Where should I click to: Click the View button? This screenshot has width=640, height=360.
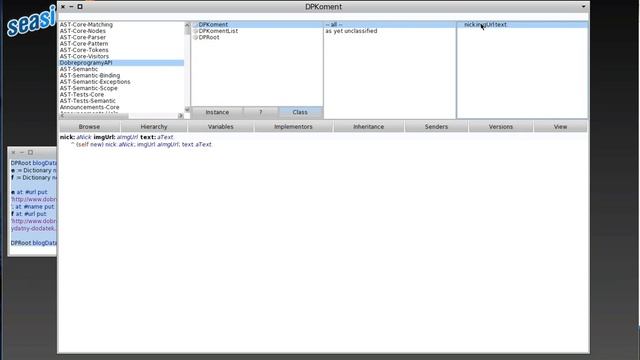(560, 127)
